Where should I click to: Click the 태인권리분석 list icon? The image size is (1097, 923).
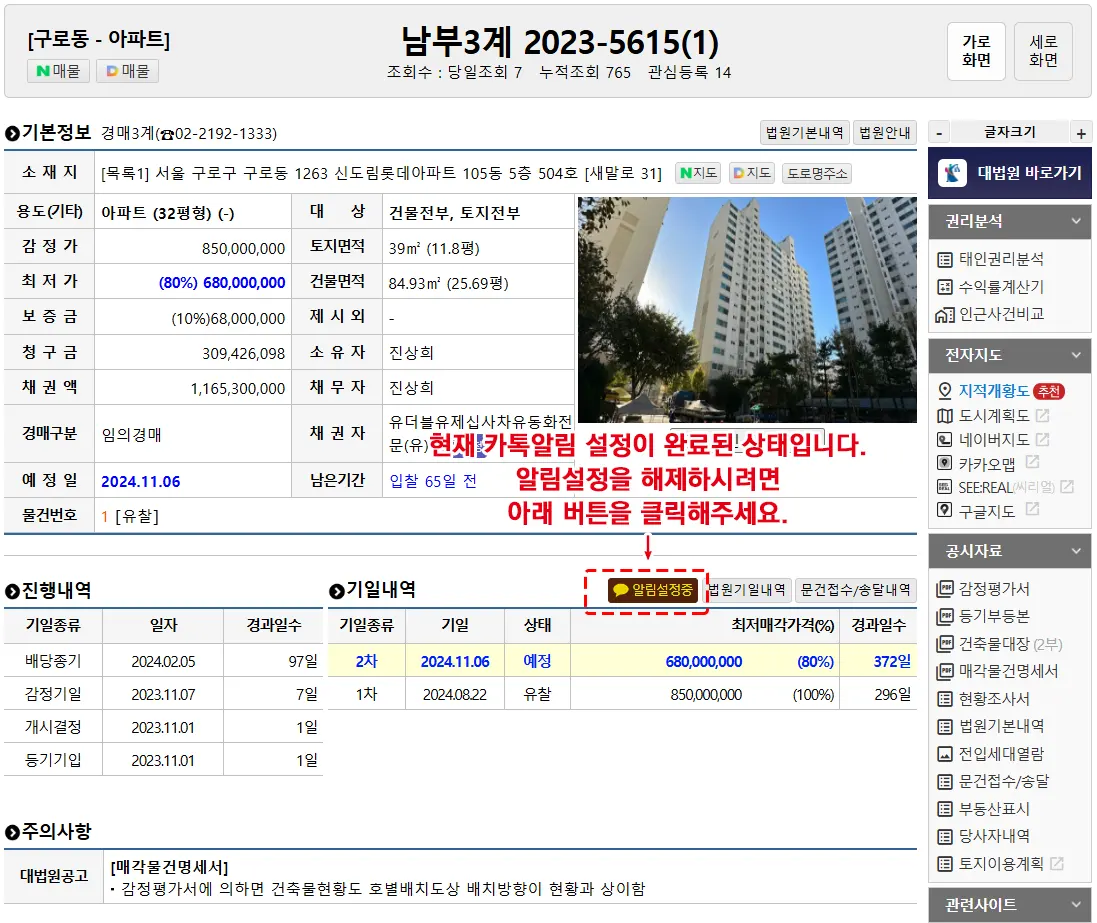point(944,259)
